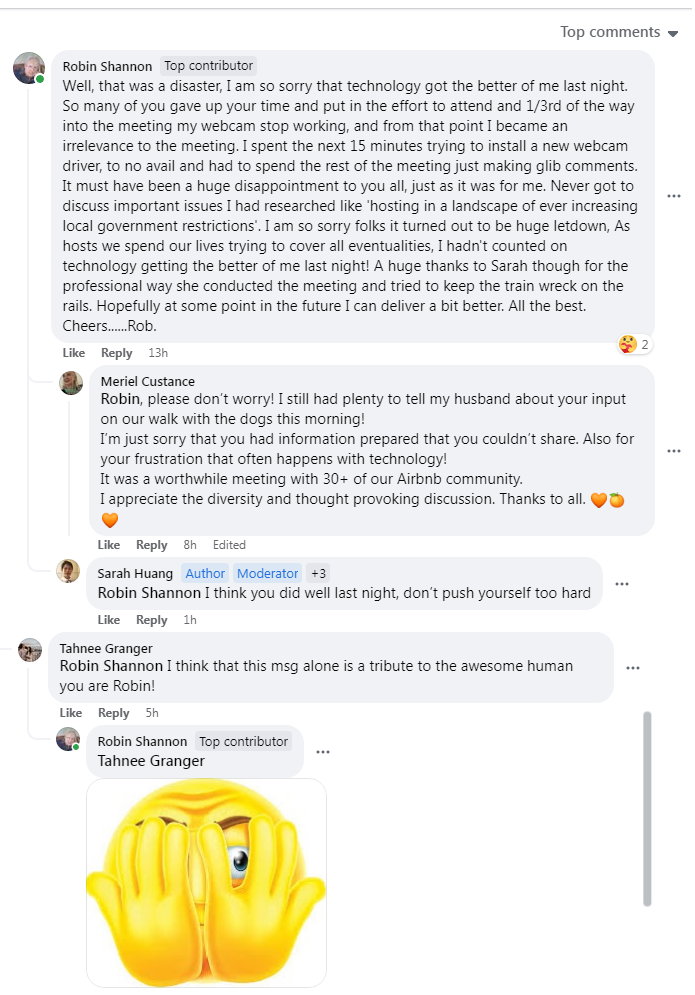Screen dimensions: 695x995
Task: Open options menu for Sarah Huang's reply
Action: click(622, 584)
